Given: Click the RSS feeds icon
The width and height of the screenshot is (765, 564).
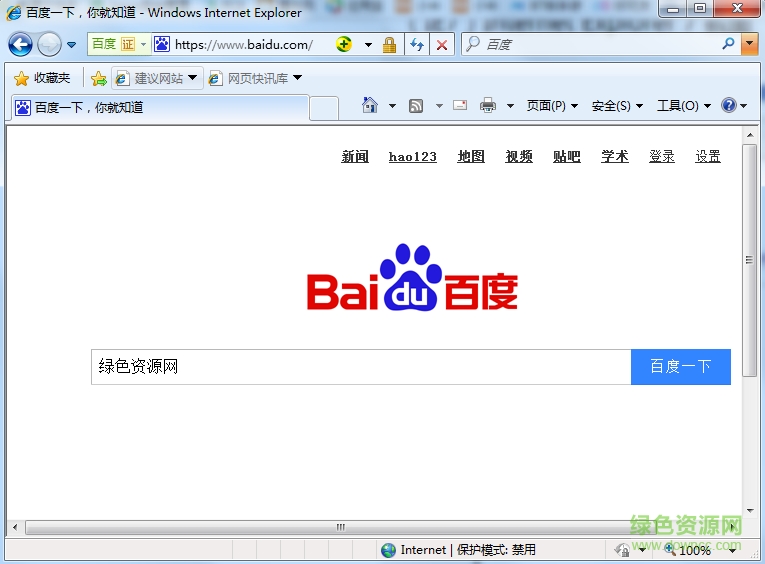Looking at the screenshot, I should tap(416, 106).
